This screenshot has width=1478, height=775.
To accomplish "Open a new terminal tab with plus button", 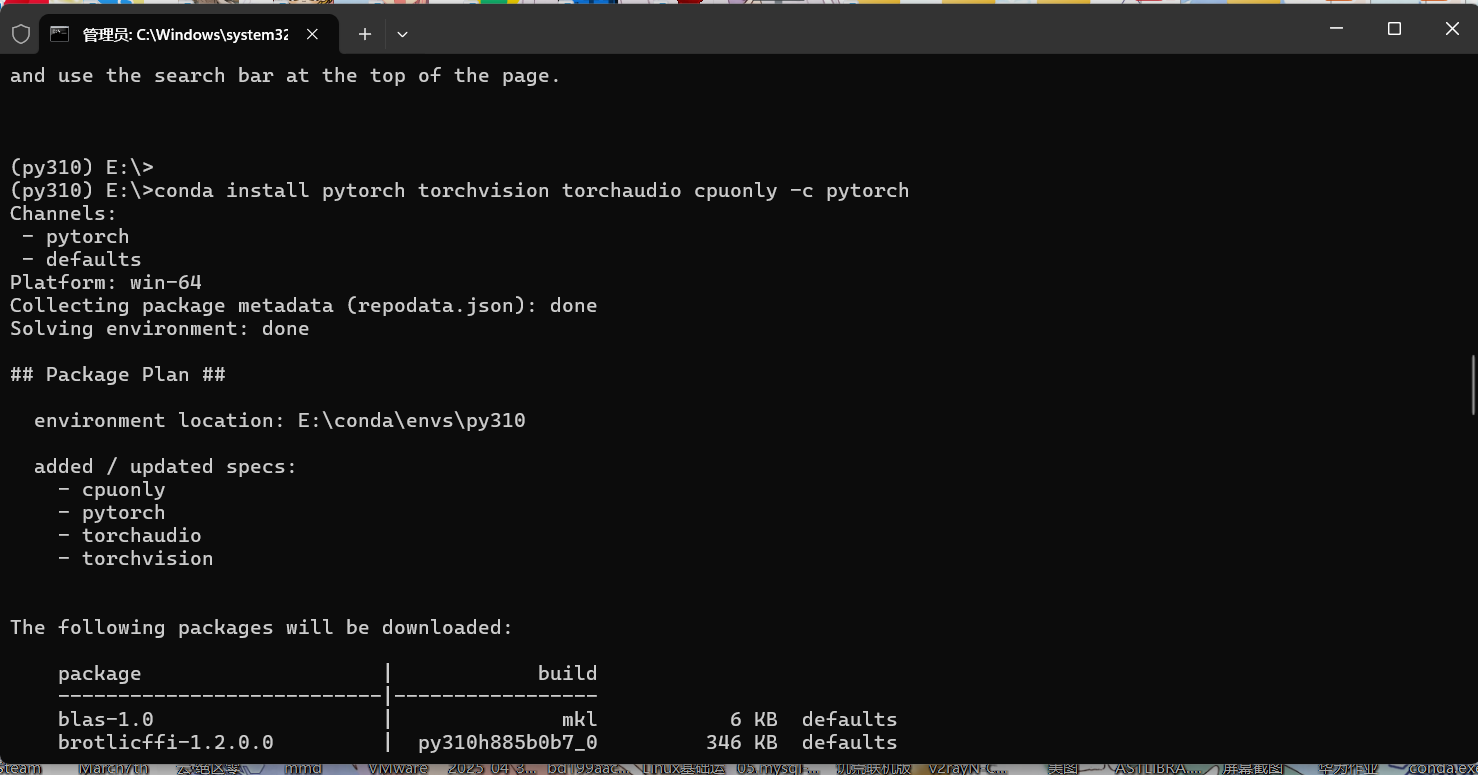I will [365, 34].
